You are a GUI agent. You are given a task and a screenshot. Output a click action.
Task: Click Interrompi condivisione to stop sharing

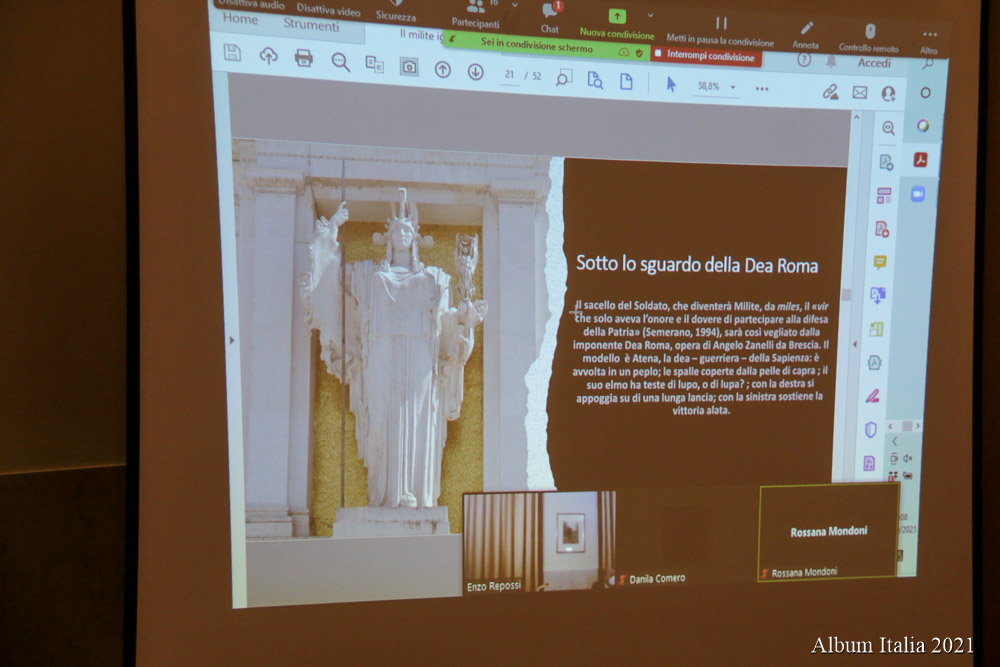click(705, 55)
